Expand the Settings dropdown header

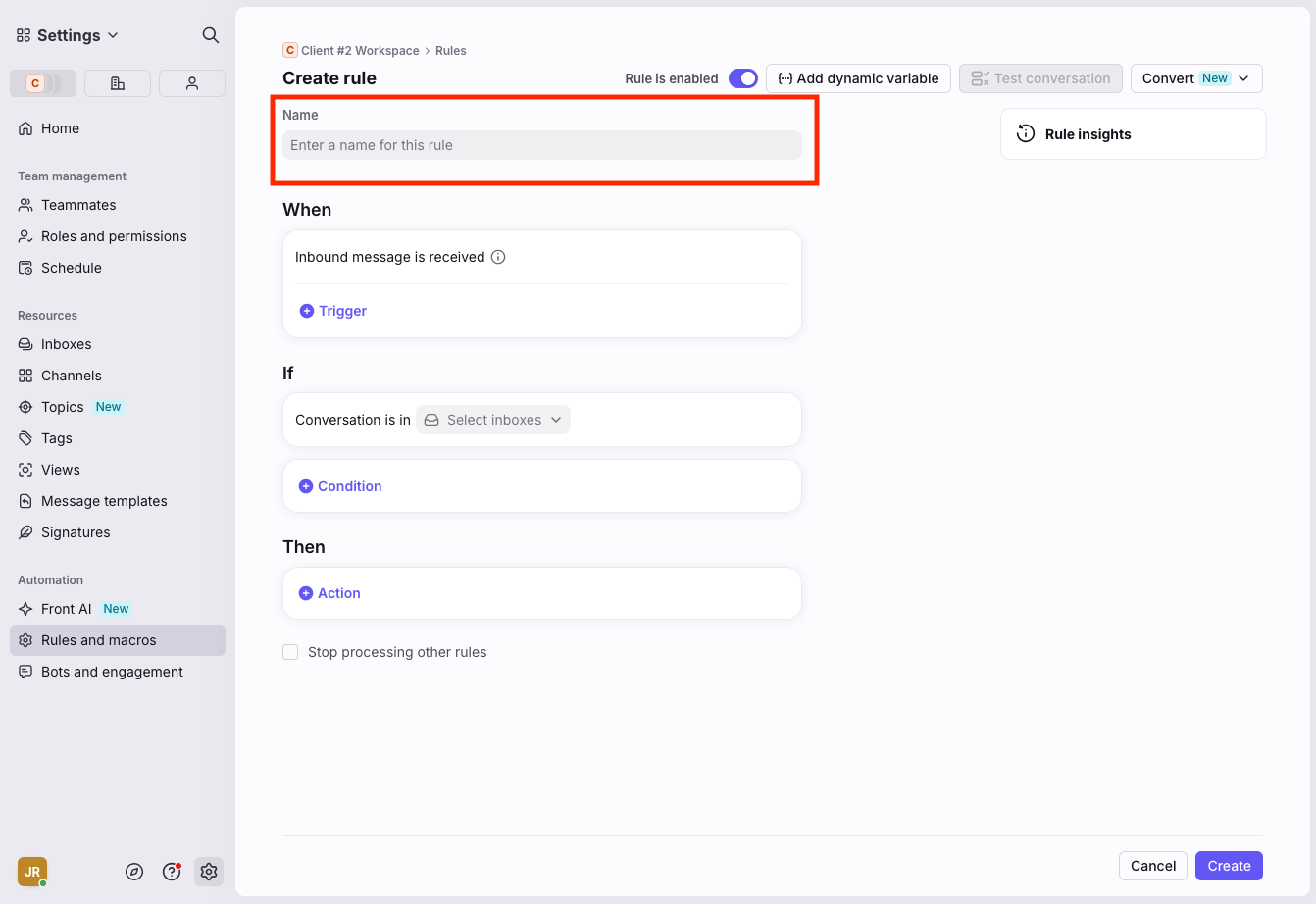[x=68, y=35]
